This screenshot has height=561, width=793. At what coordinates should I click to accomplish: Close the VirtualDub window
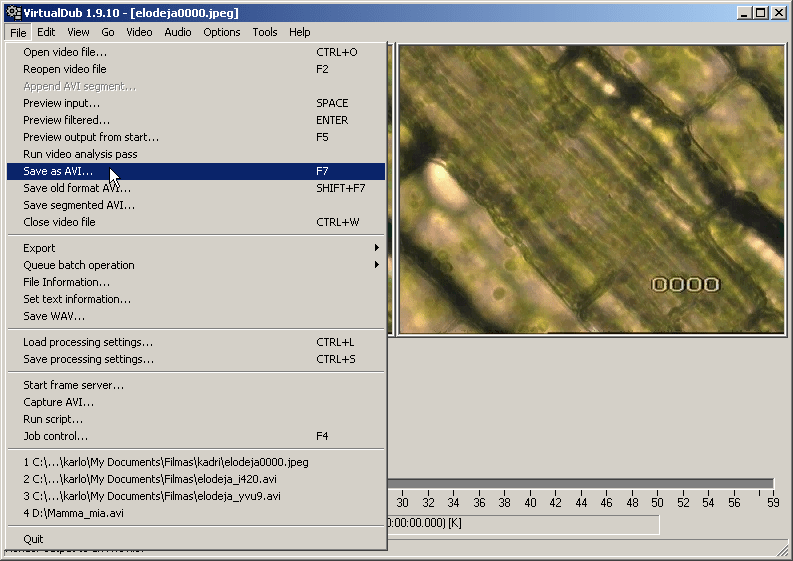click(x=779, y=13)
